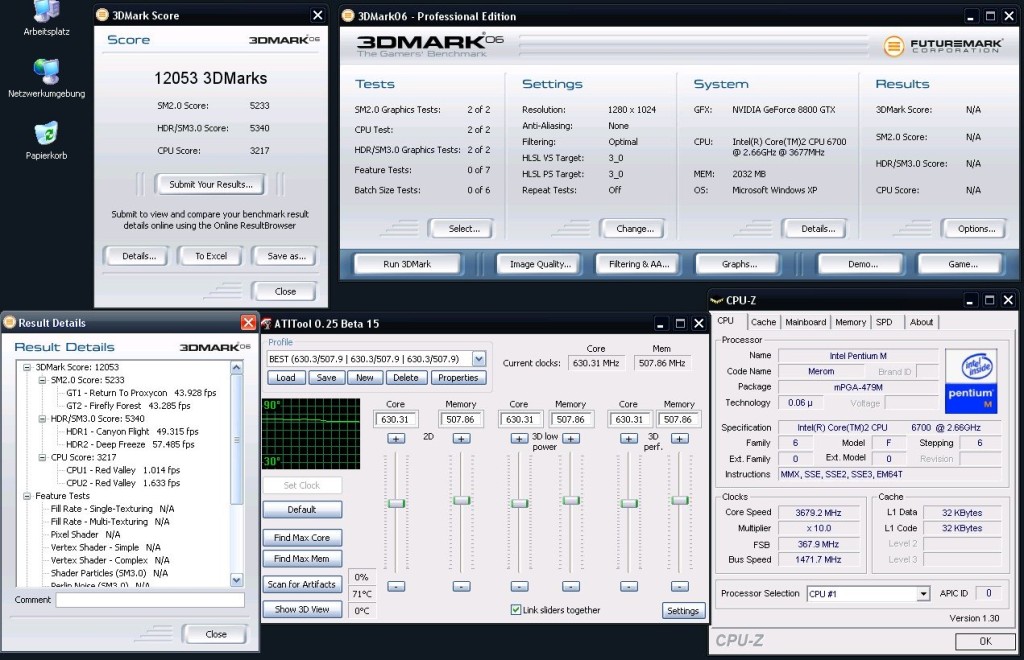The width and height of the screenshot is (1024, 660).
Task: Open Image Quality in 3DMark06
Action: (x=540, y=264)
